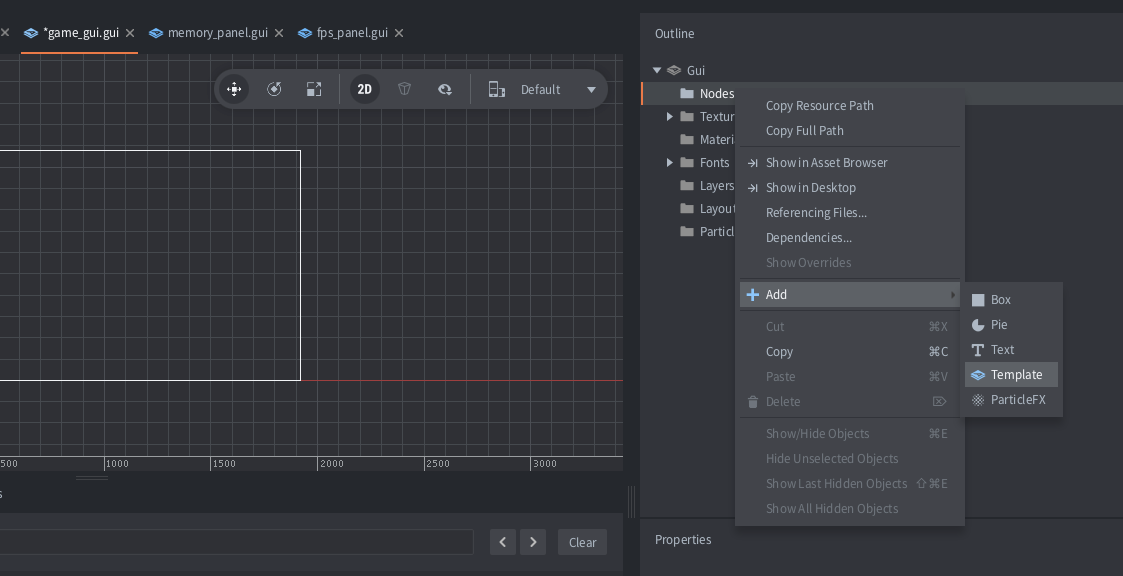Expand the Textures folder in Outline
The height and width of the screenshot is (576, 1123).
670,116
